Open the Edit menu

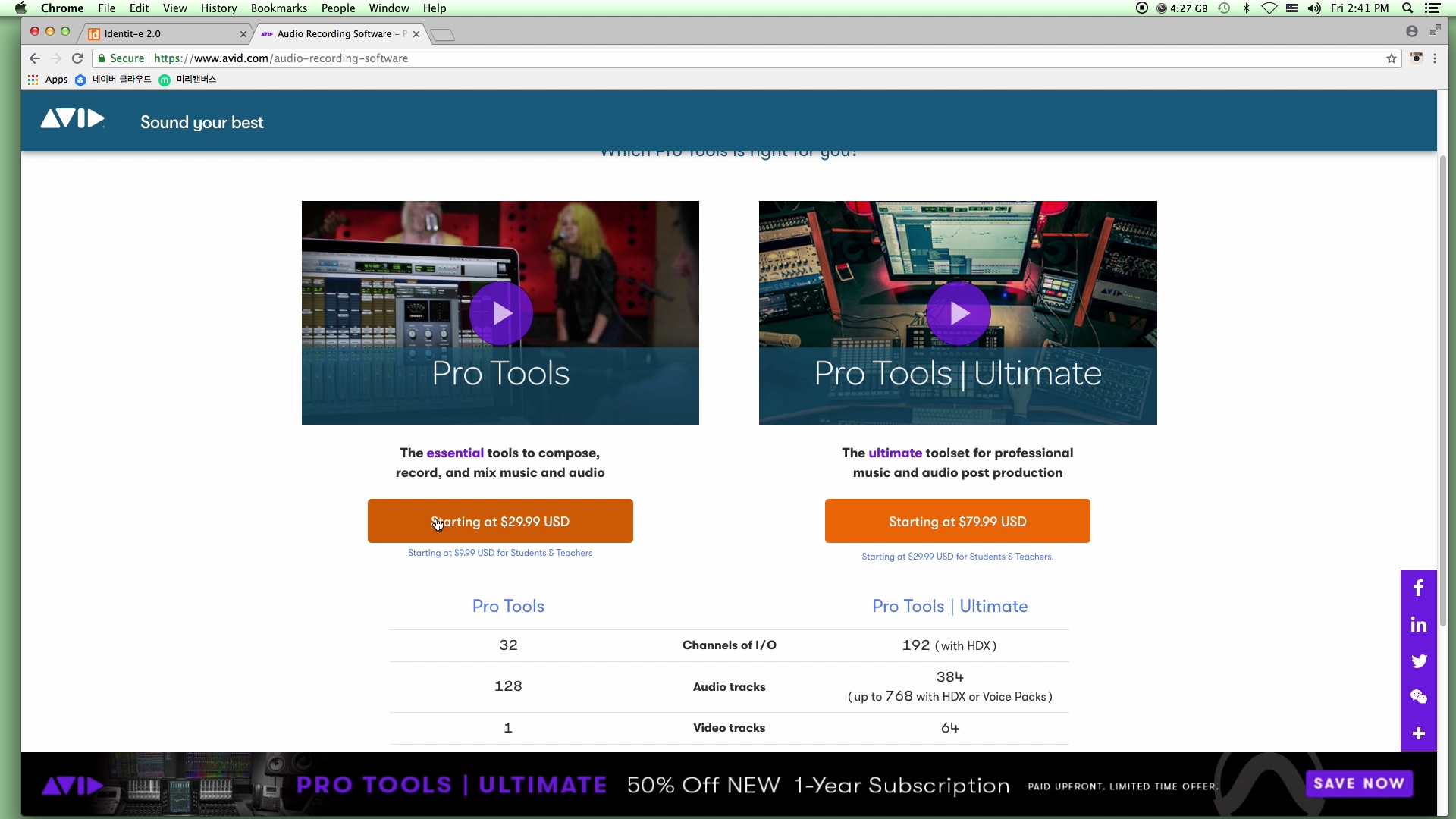tap(139, 8)
